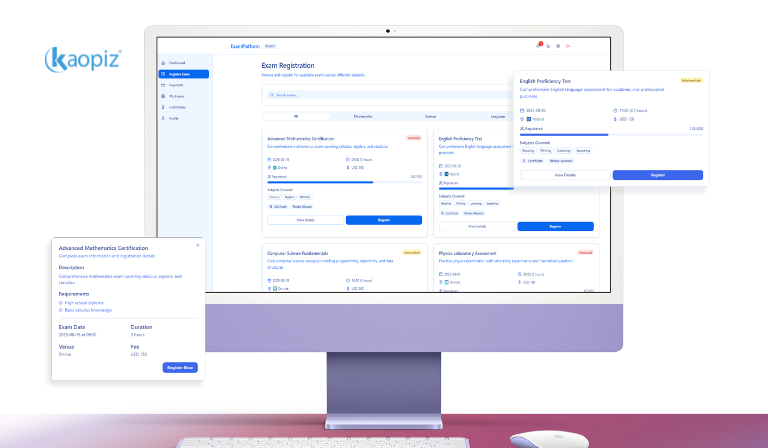The image size is (768, 448).
Task: Select Register Exam in sidebar
Action: pos(184,74)
